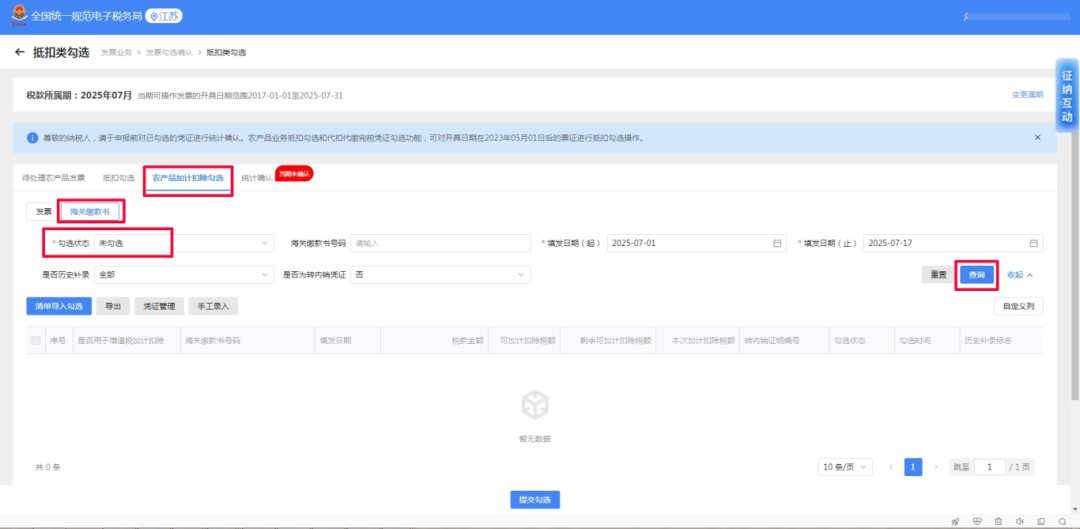Click 变更属期 link
The image size is (1080, 529).
click(1027, 95)
